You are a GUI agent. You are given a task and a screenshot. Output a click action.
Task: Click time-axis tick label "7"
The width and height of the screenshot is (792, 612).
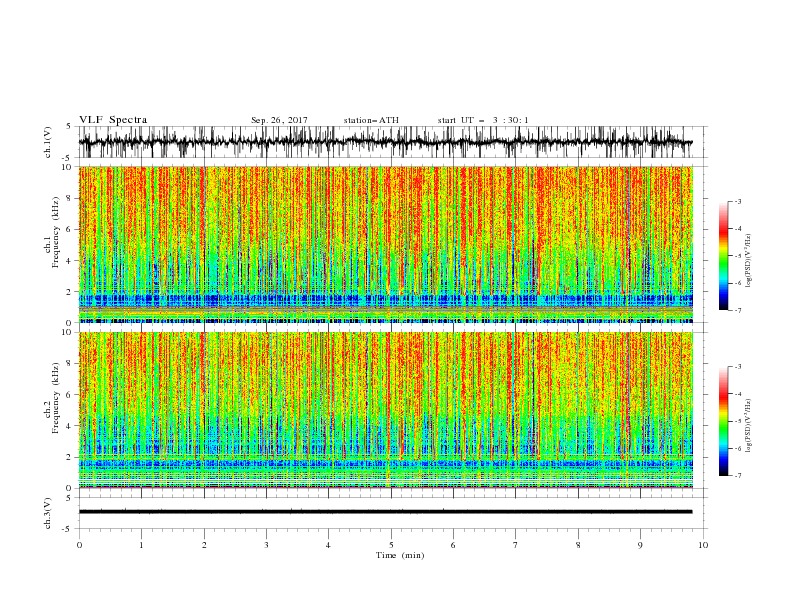click(516, 545)
